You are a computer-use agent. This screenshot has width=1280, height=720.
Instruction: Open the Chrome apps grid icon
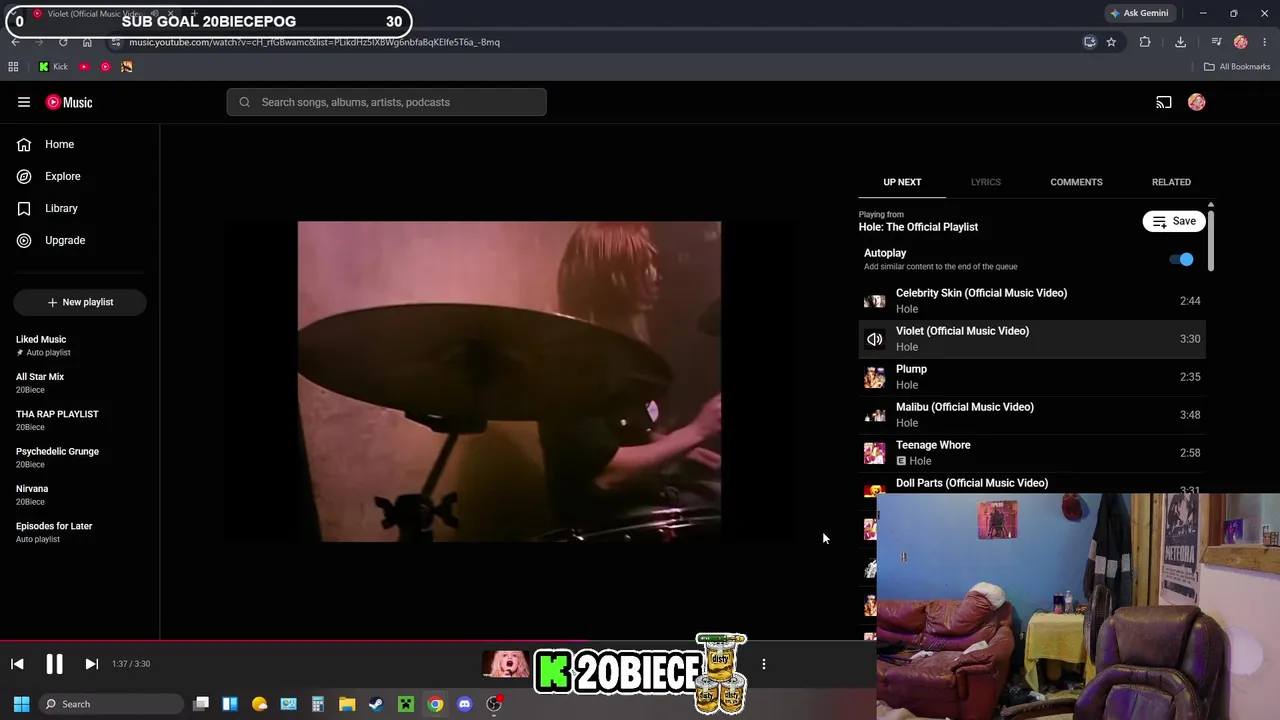(x=13, y=67)
